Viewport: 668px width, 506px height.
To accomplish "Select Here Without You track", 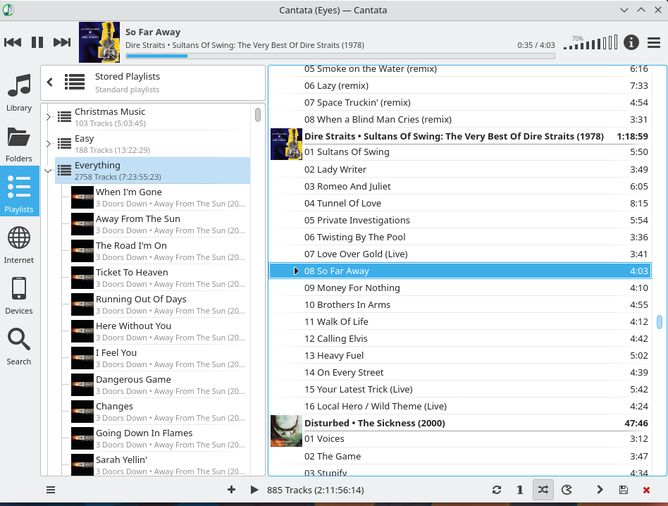I will click(160, 331).
